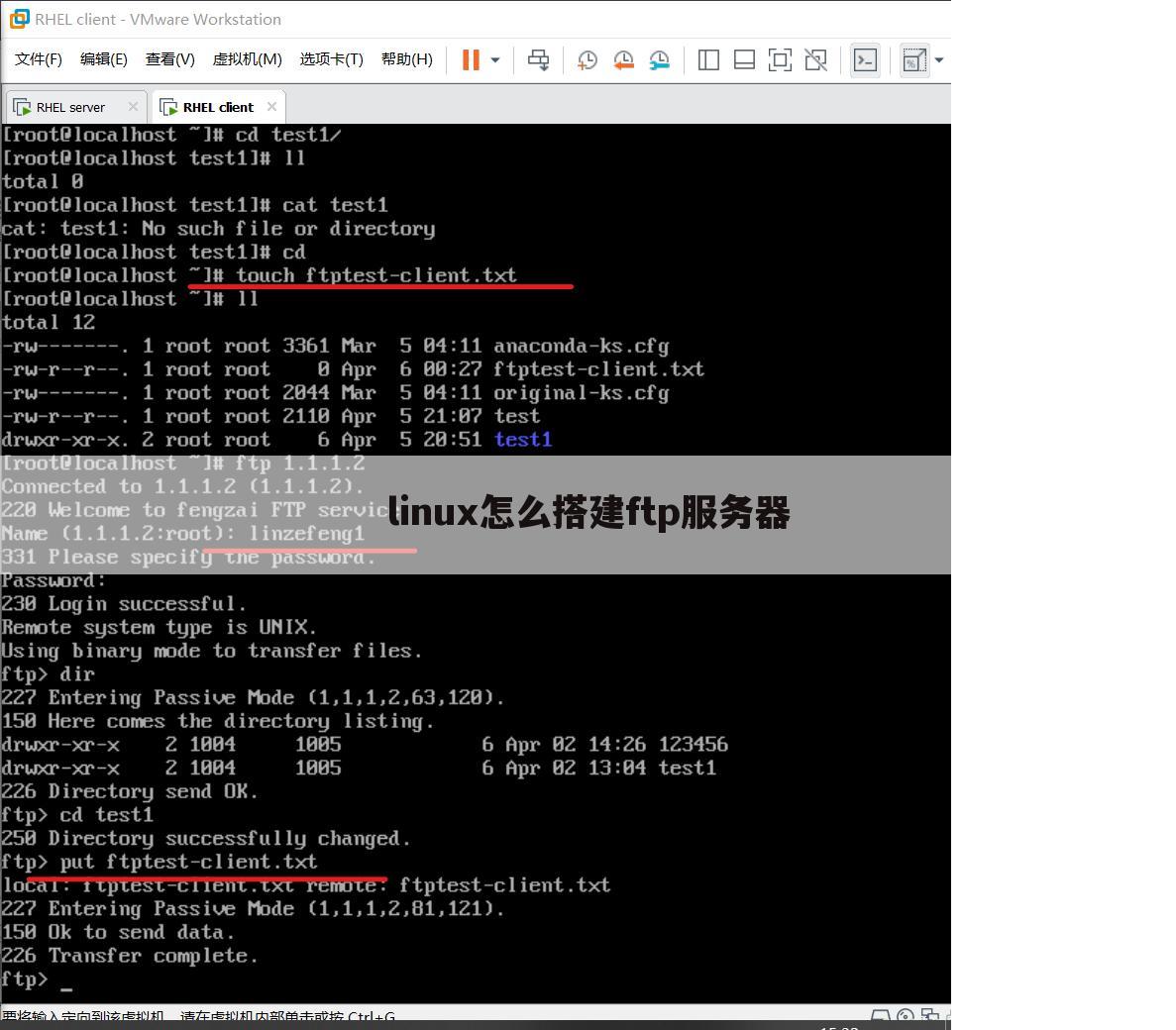Revert to snapshot using the orange arrow clock icon
Screen dimensions: 1176x1030
[x=623, y=60]
